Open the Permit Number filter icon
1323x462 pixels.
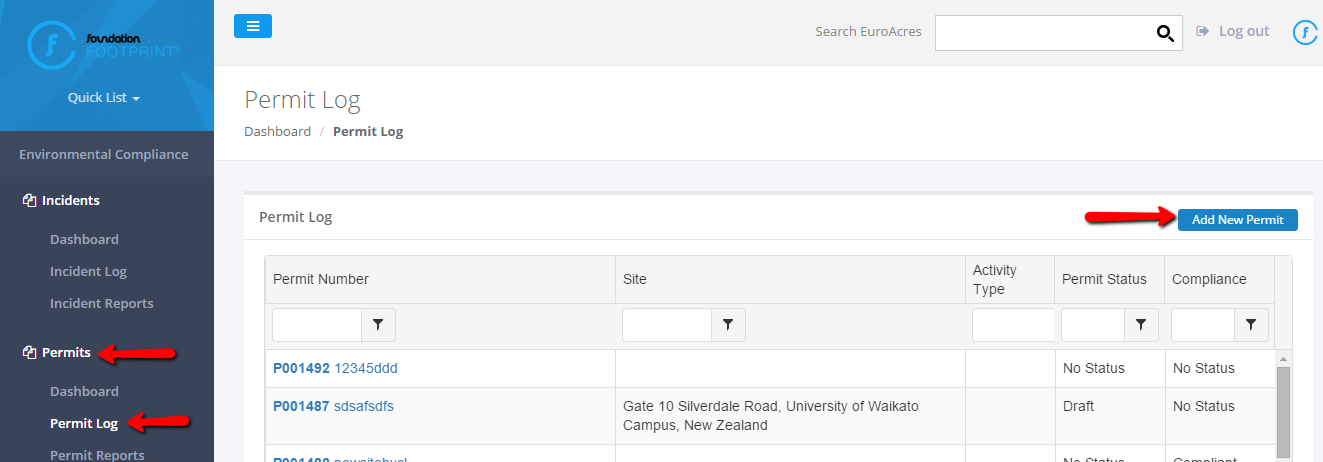tap(378, 325)
